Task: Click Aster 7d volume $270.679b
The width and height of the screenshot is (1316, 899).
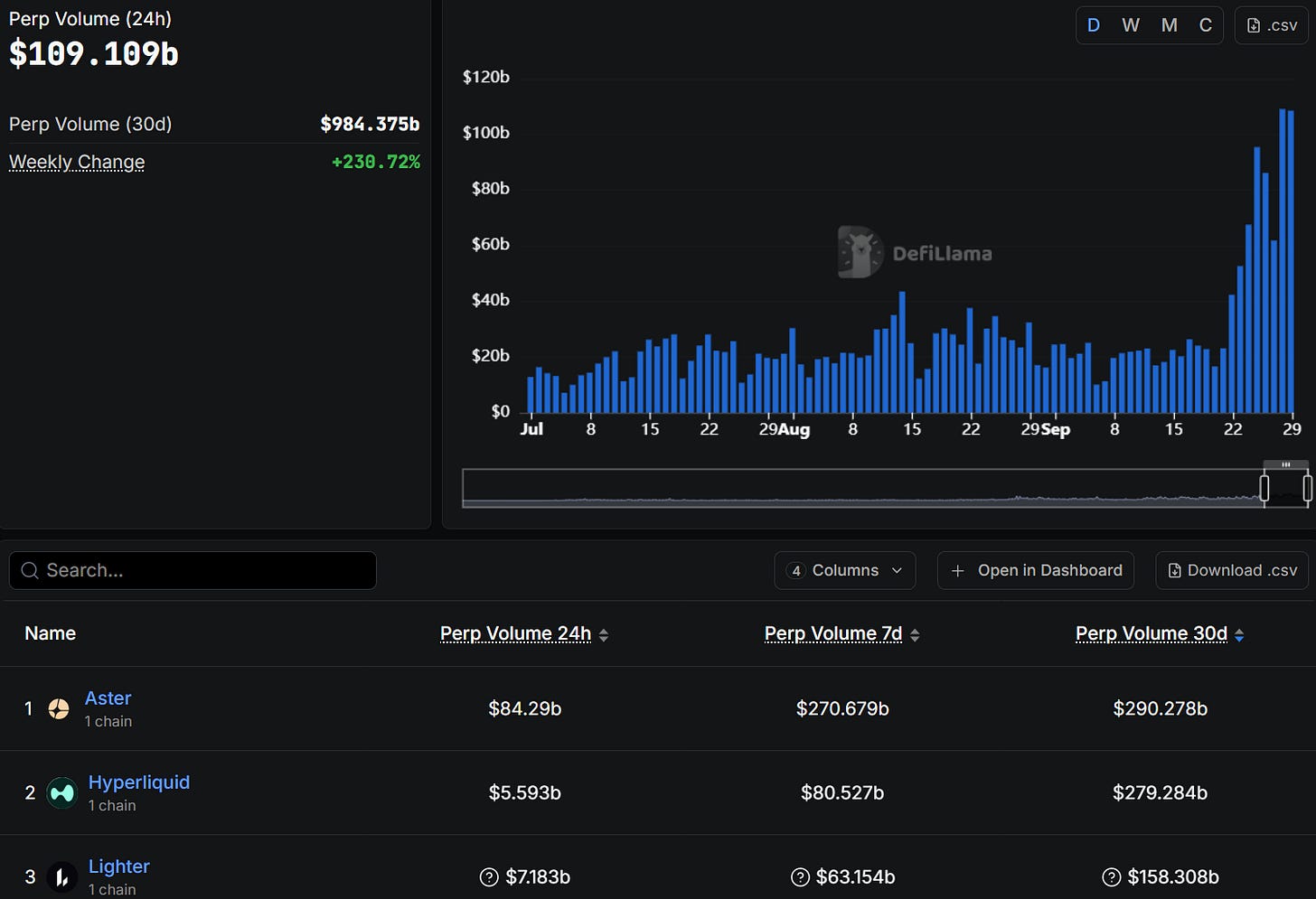Action: [842, 709]
